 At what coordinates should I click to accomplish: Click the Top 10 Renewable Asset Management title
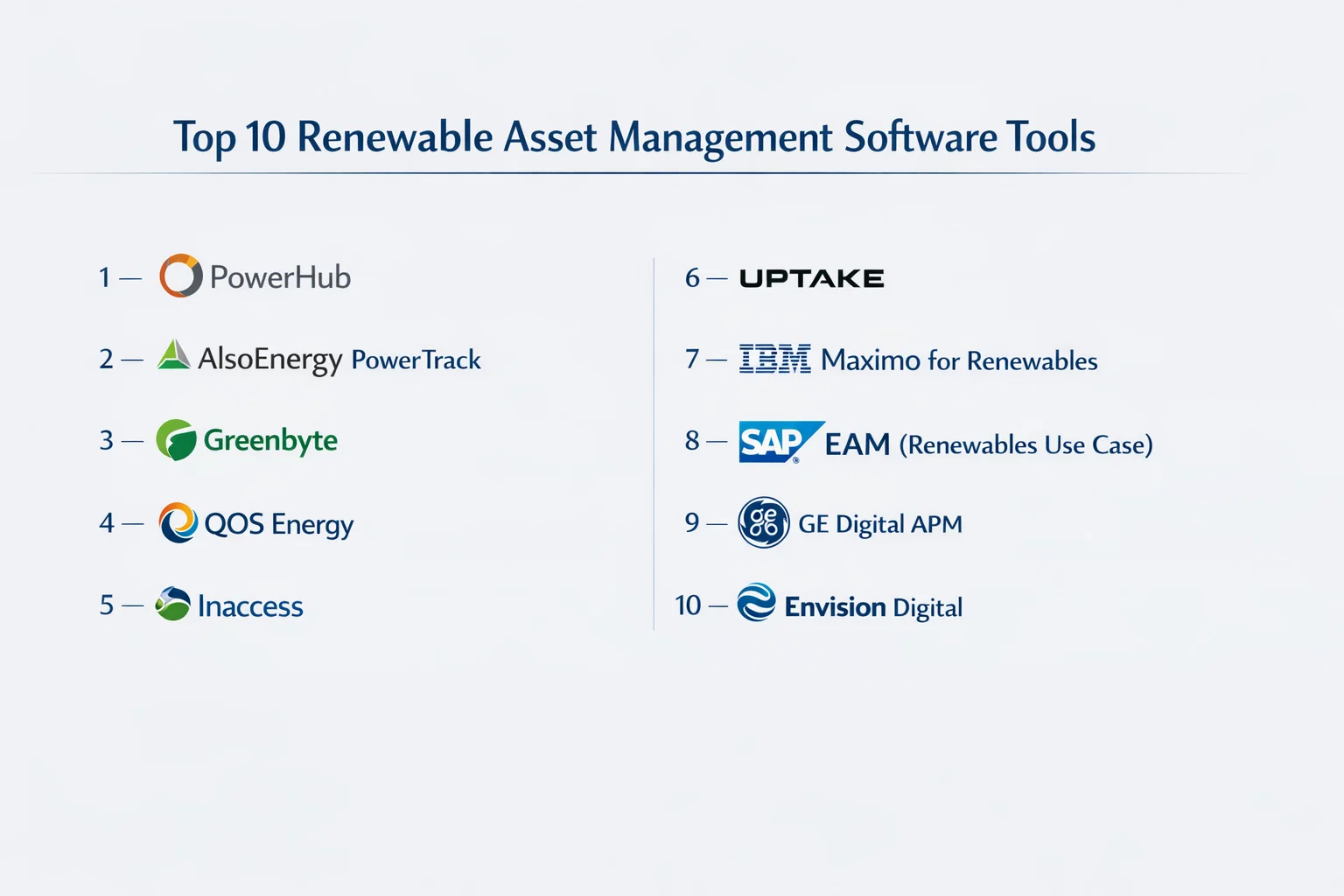(x=634, y=137)
